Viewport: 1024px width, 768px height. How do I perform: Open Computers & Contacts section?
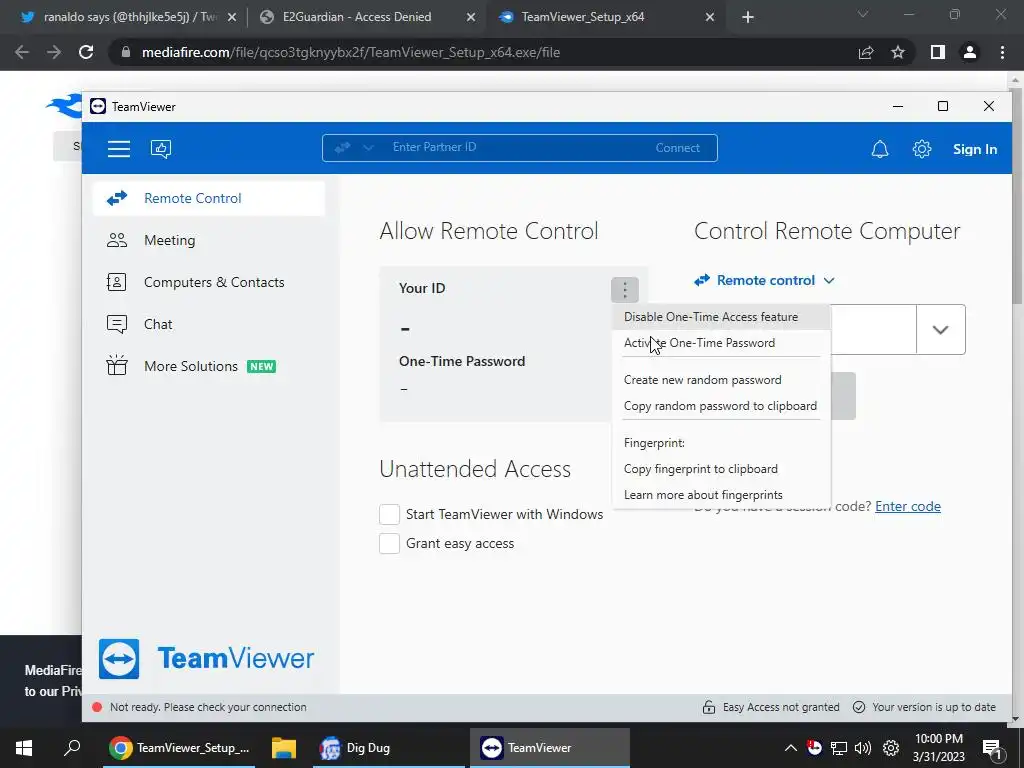click(209, 282)
